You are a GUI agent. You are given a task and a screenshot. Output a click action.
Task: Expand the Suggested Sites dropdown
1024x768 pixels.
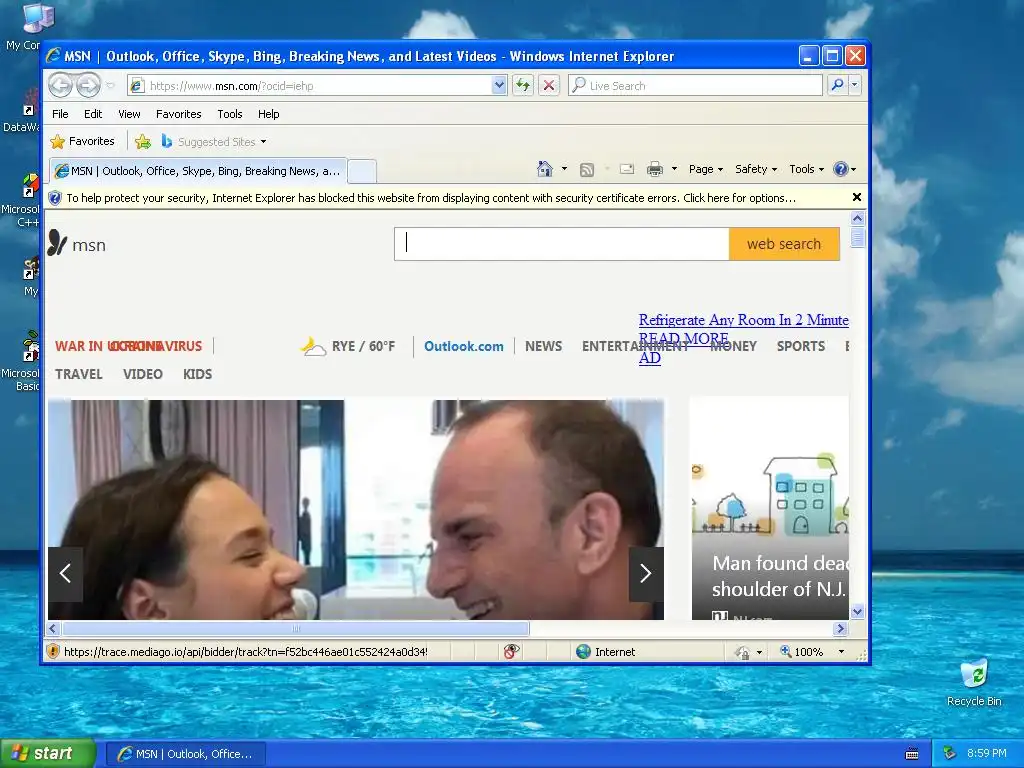[263, 142]
